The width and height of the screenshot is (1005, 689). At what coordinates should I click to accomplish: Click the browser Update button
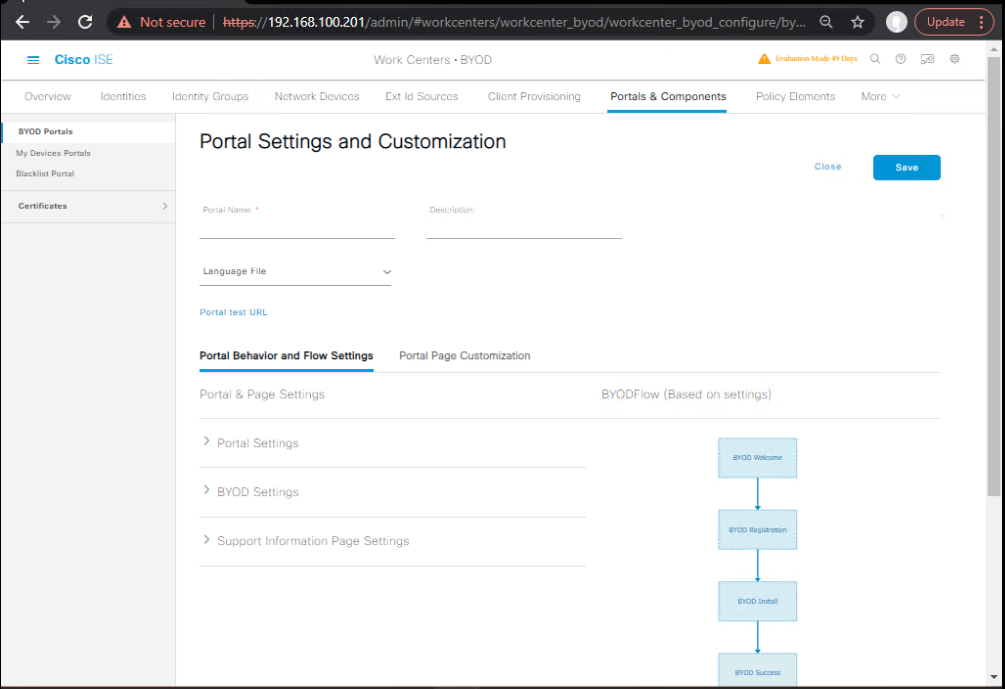click(945, 22)
